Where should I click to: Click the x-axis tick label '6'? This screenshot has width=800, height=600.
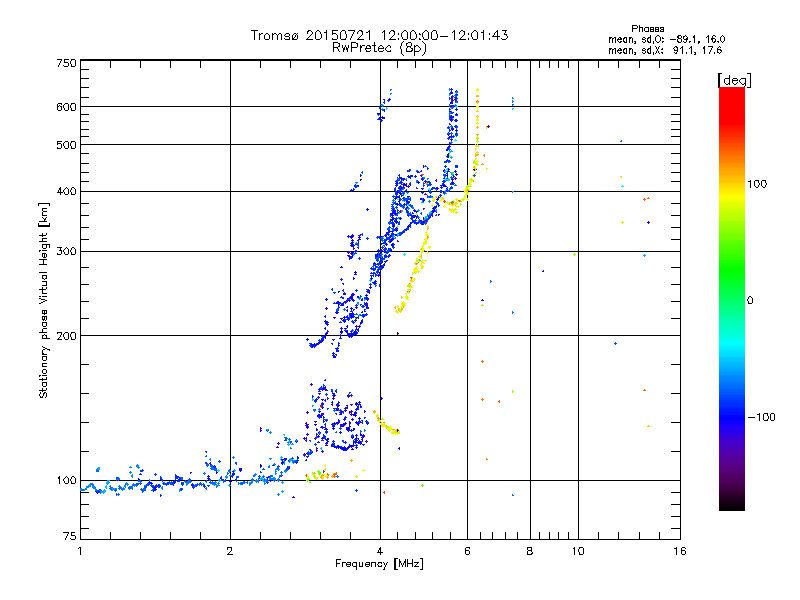click(x=467, y=551)
